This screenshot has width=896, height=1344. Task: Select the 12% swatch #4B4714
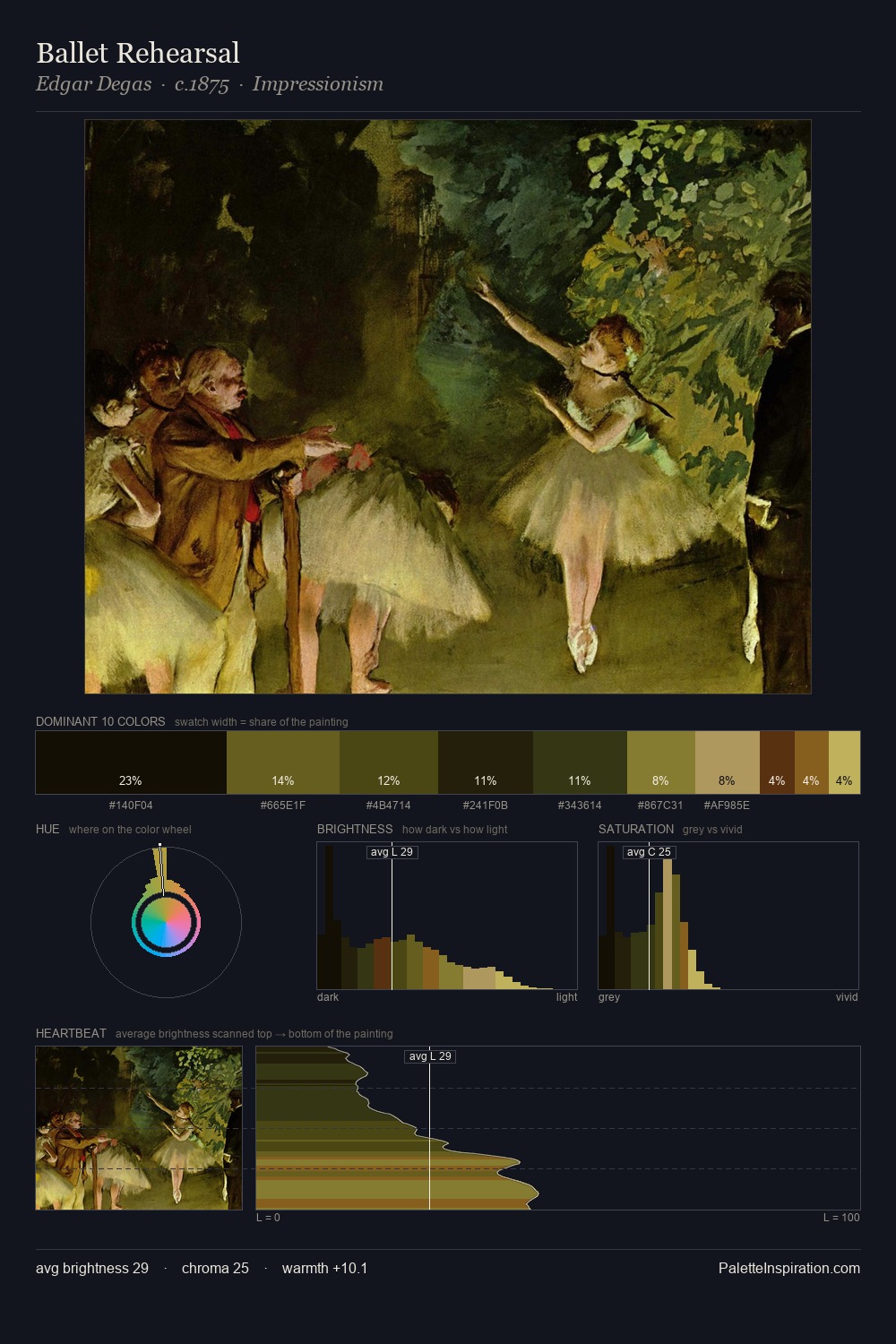coord(389,762)
